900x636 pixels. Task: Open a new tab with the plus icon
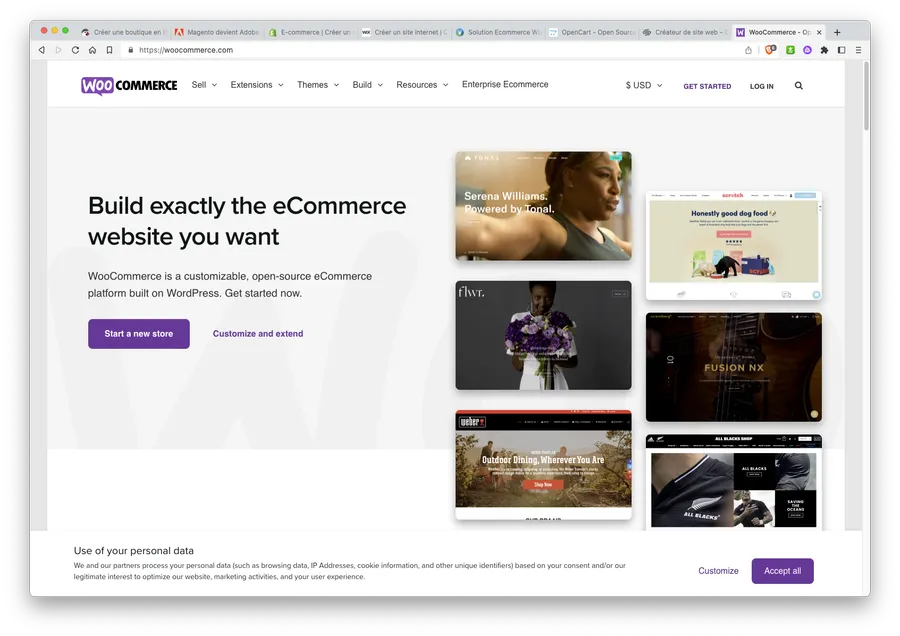(x=837, y=32)
